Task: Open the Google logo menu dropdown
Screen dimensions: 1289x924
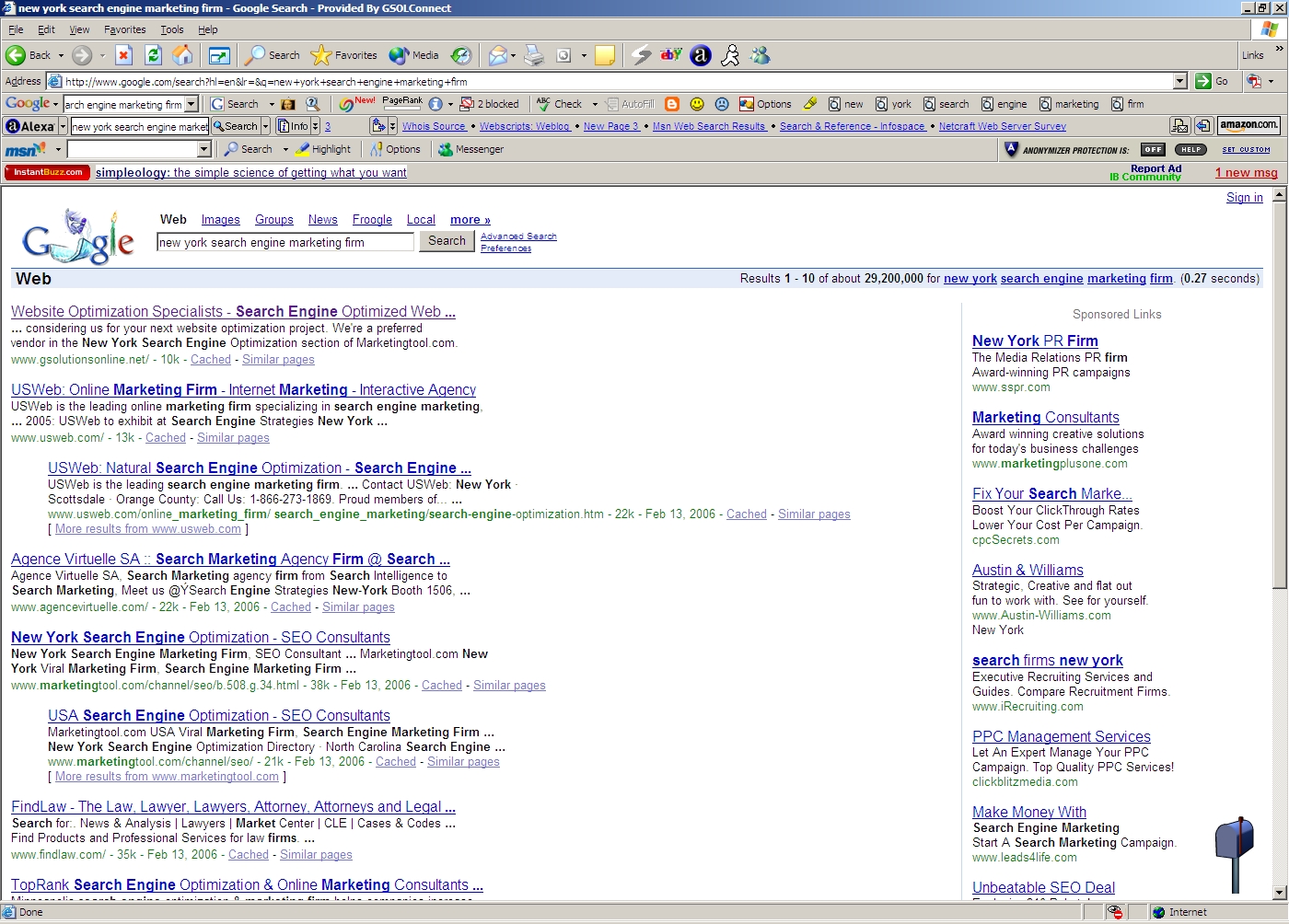Action: (55, 104)
